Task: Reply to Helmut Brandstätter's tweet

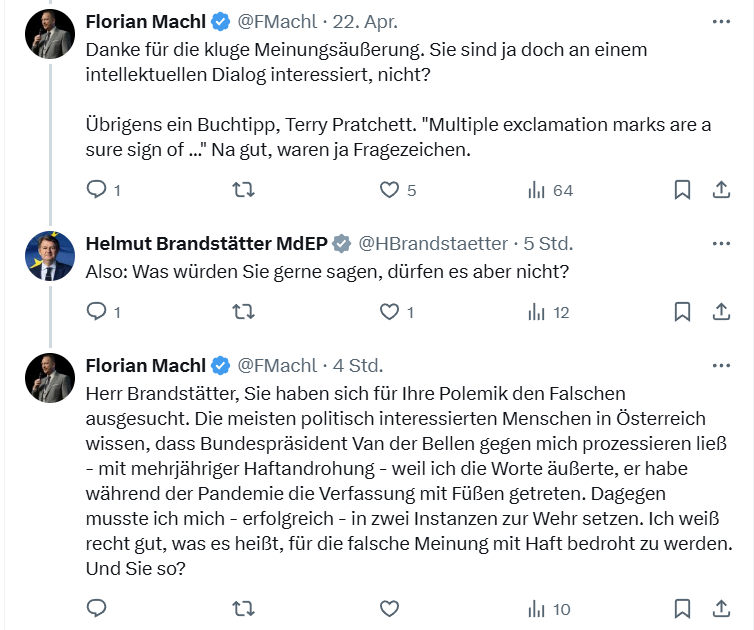Action: [97, 312]
